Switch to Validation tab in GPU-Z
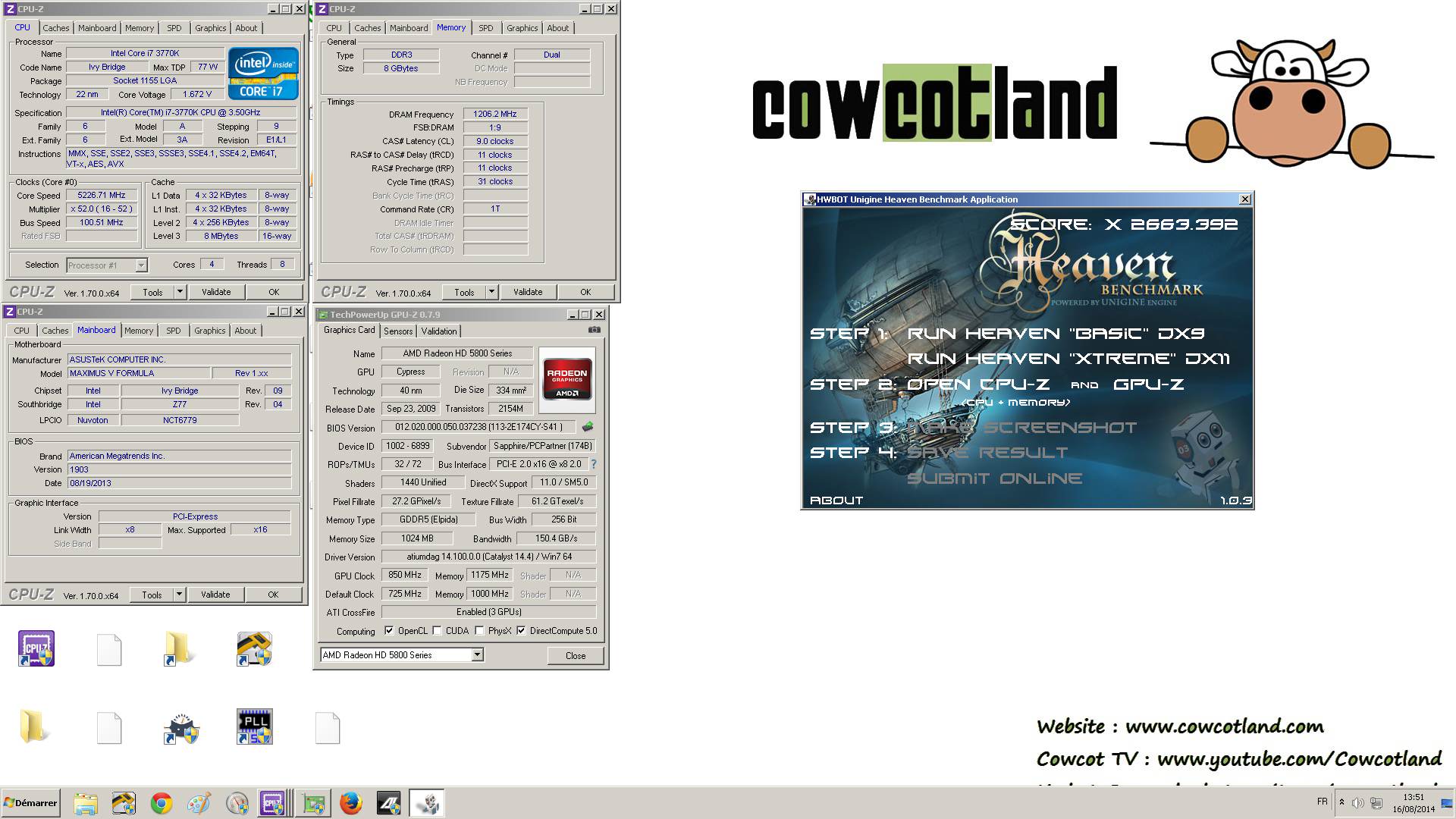This screenshot has height=819, width=1456. click(439, 331)
